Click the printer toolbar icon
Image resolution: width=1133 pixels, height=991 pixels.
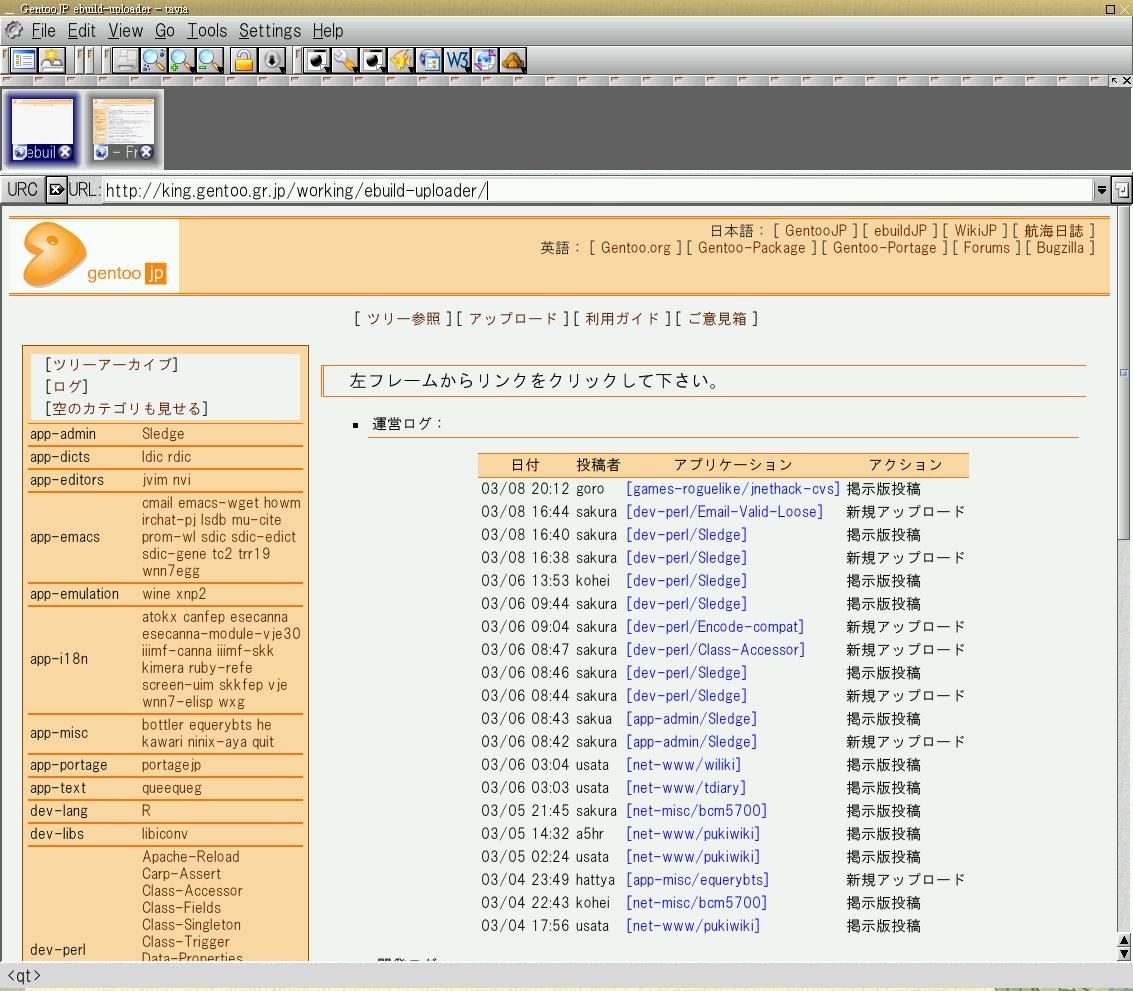coord(126,60)
